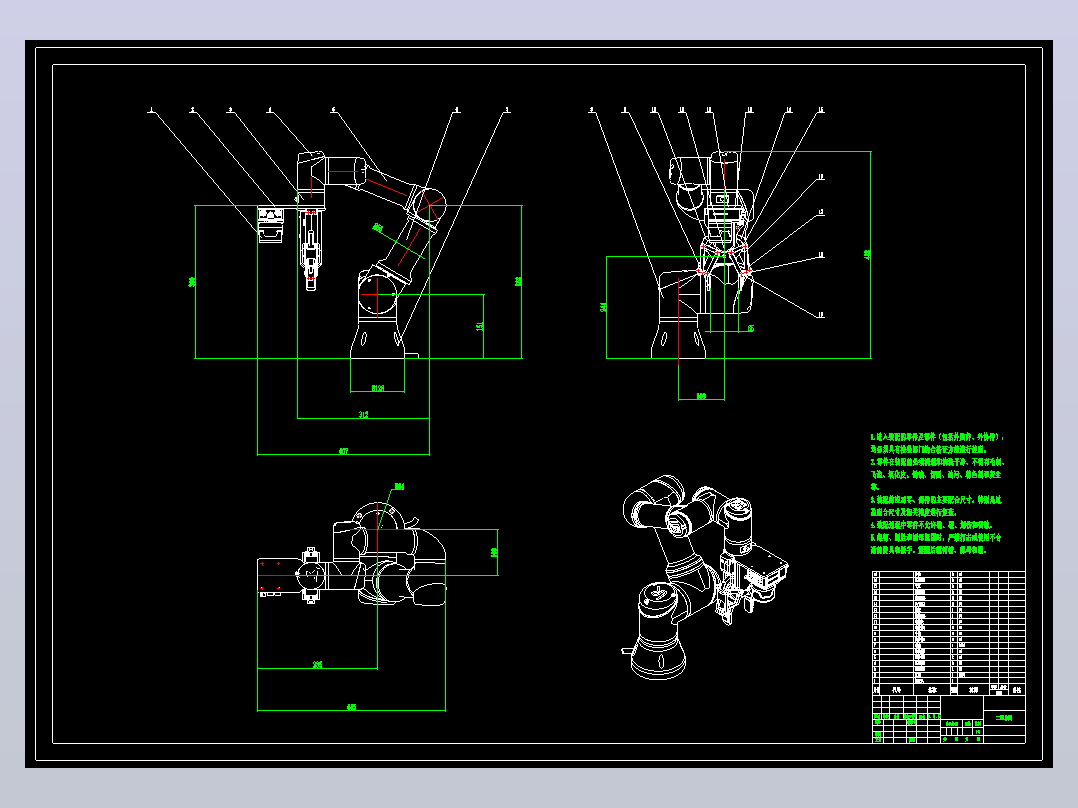Select the side-view robot base pedestal
Screen dimensions: 1078x808
click(x=377, y=340)
